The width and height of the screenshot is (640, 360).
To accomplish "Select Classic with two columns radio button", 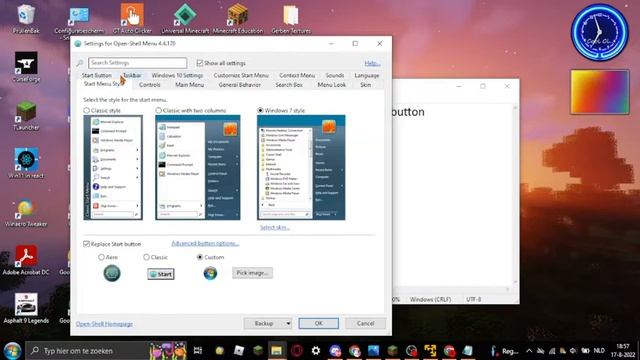I will [158, 110].
